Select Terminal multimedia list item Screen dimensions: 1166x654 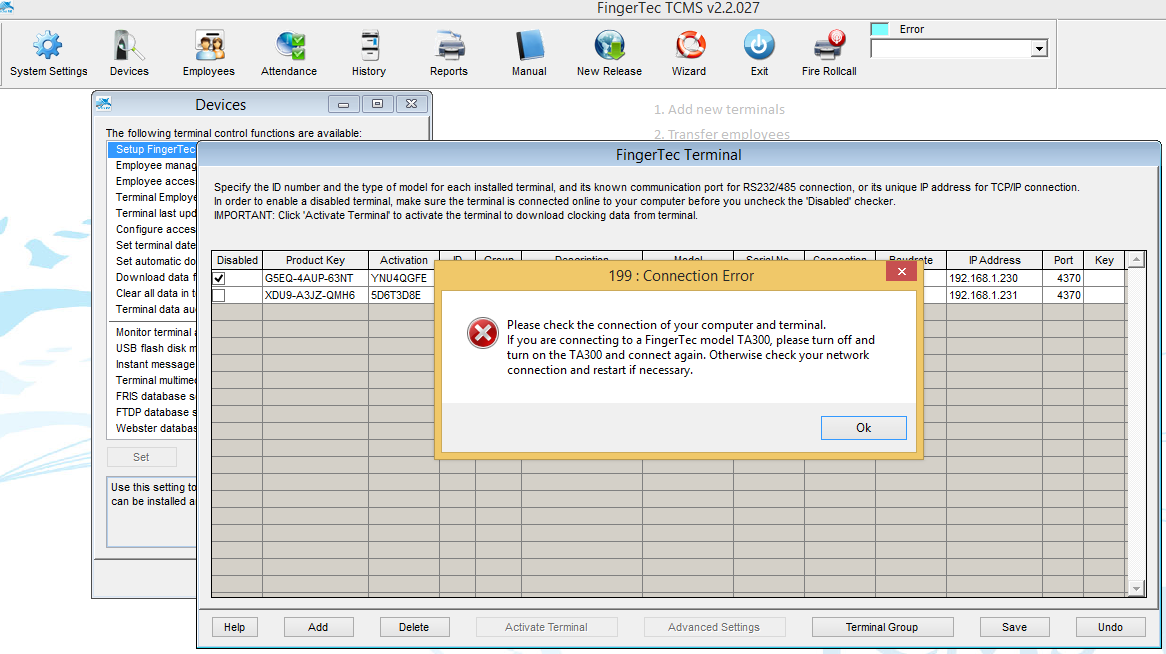(152, 380)
